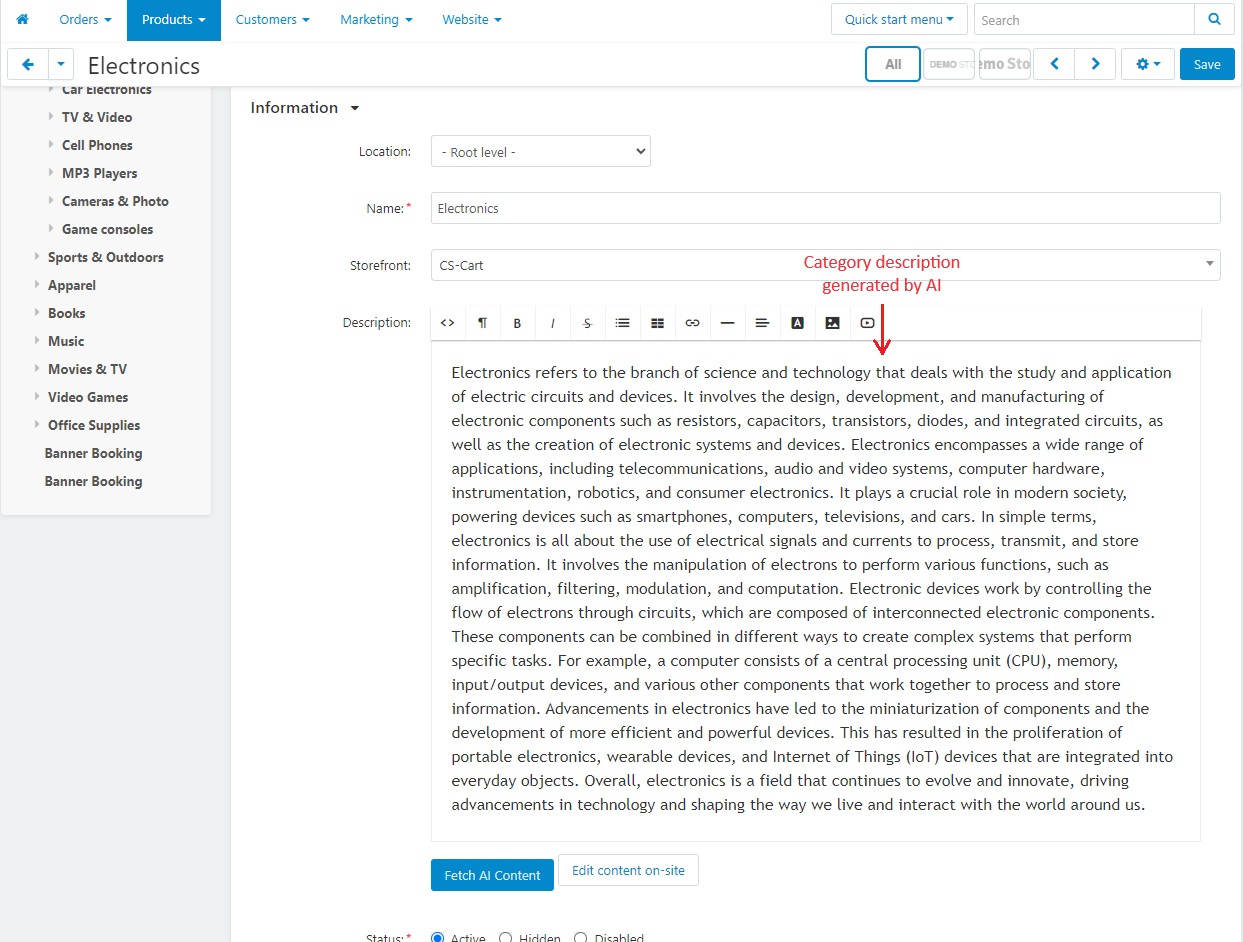The width and height of the screenshot is (1243, 942).
Task: Collapse the Information section
Action: [304, 108]
